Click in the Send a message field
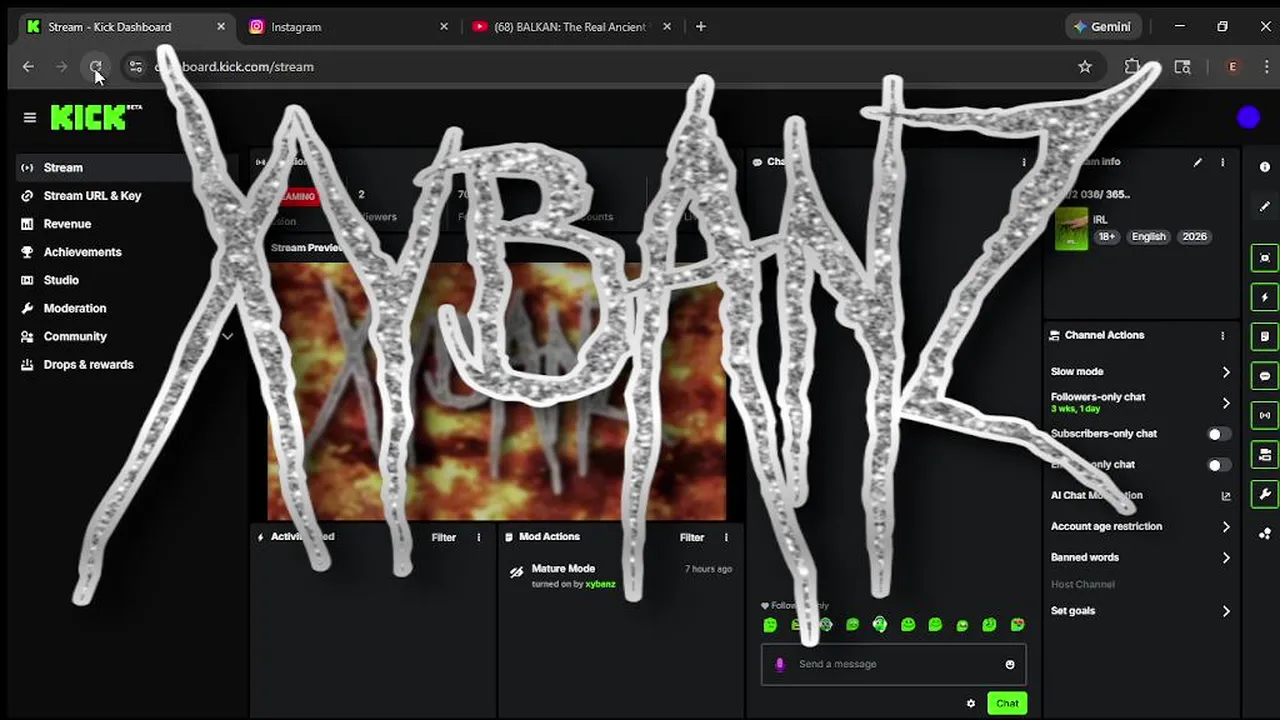The height and width of the screenshot is (720, 1280). point(893,664)
